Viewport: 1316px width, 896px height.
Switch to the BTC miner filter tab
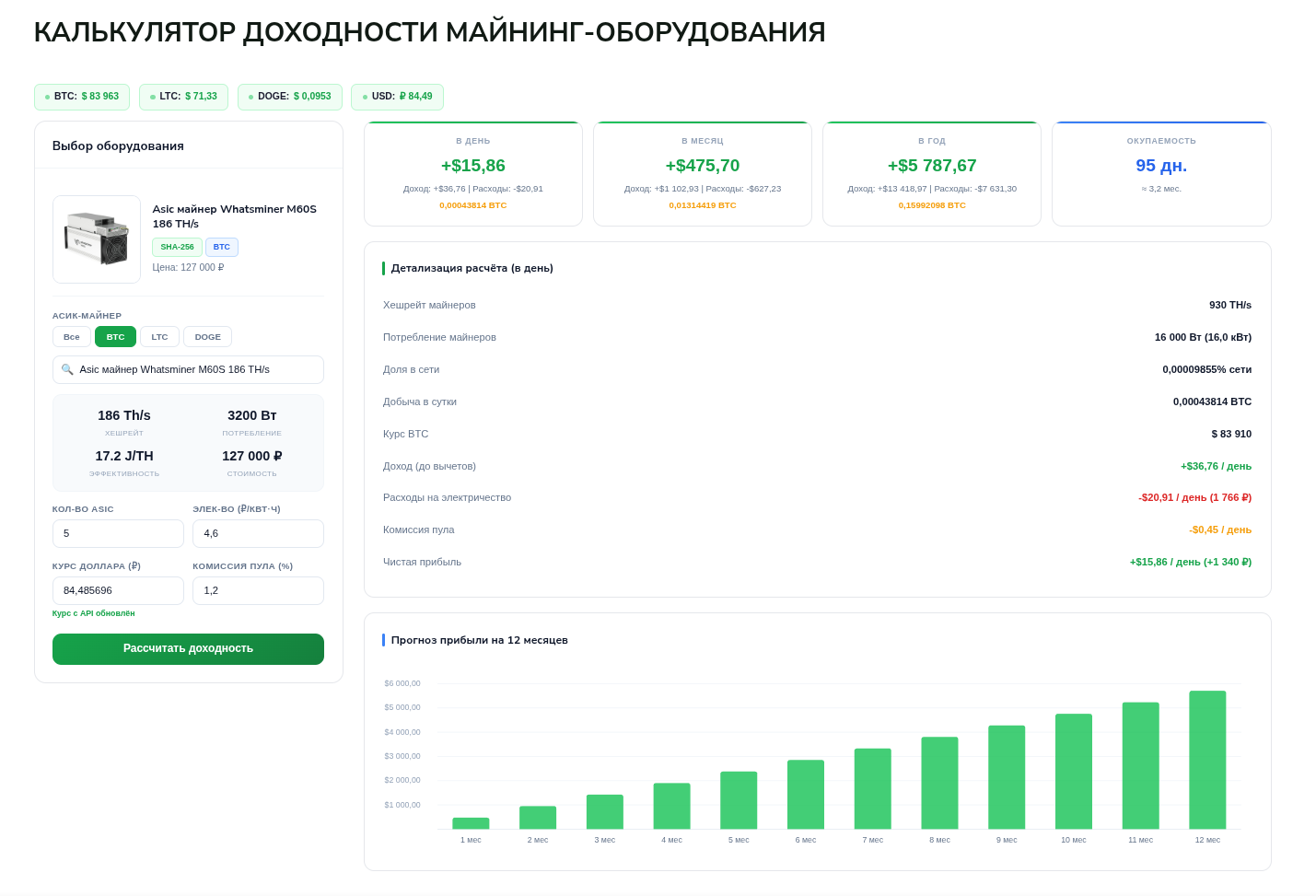pos(115,337)
